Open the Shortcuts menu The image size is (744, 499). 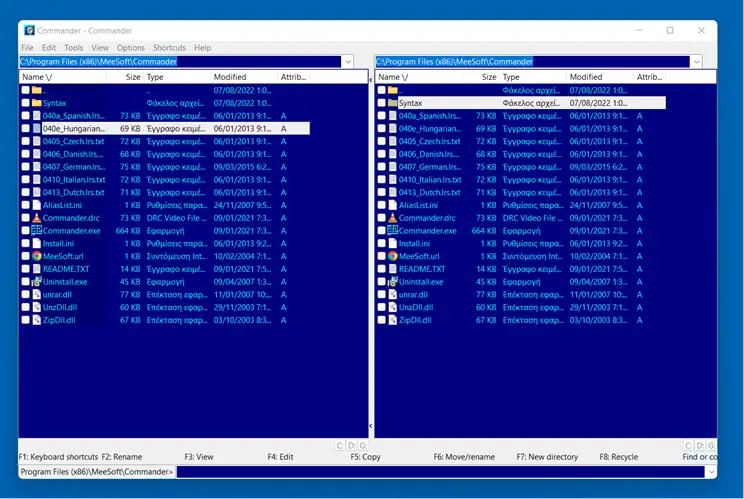pos(169,48)
